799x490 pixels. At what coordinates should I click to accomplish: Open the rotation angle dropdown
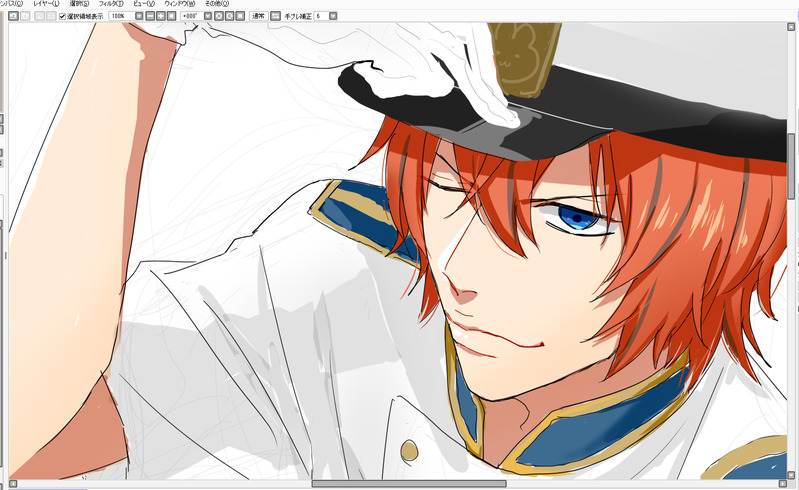208,16
